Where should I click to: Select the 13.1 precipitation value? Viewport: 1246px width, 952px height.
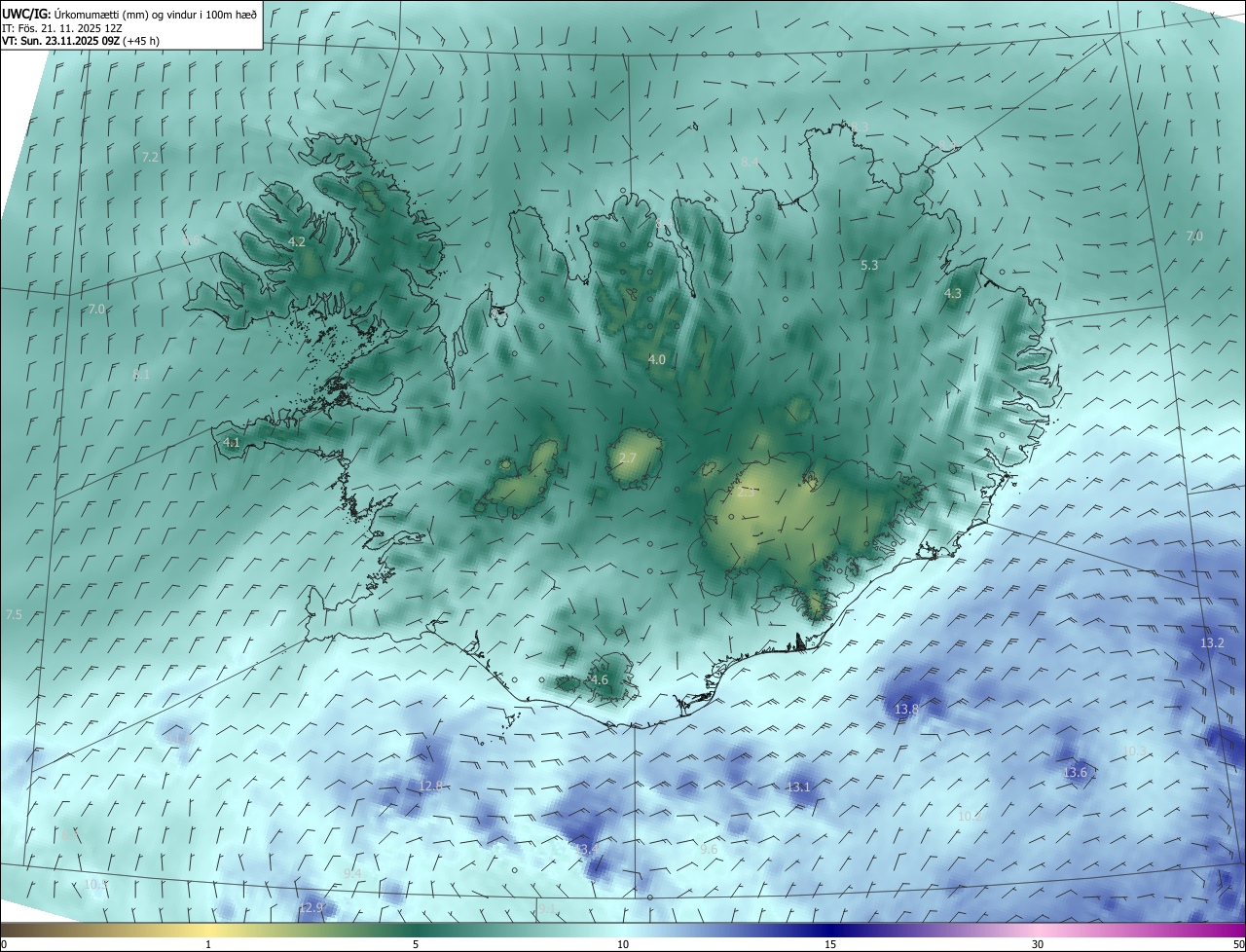799,787
